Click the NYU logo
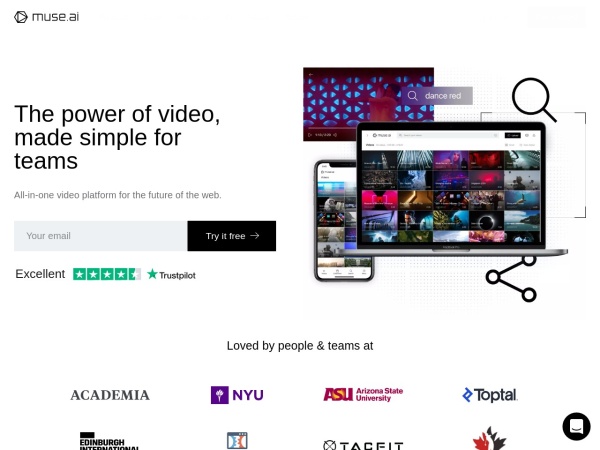This screenshot has height=450, width=600. [x=237, y=395]
